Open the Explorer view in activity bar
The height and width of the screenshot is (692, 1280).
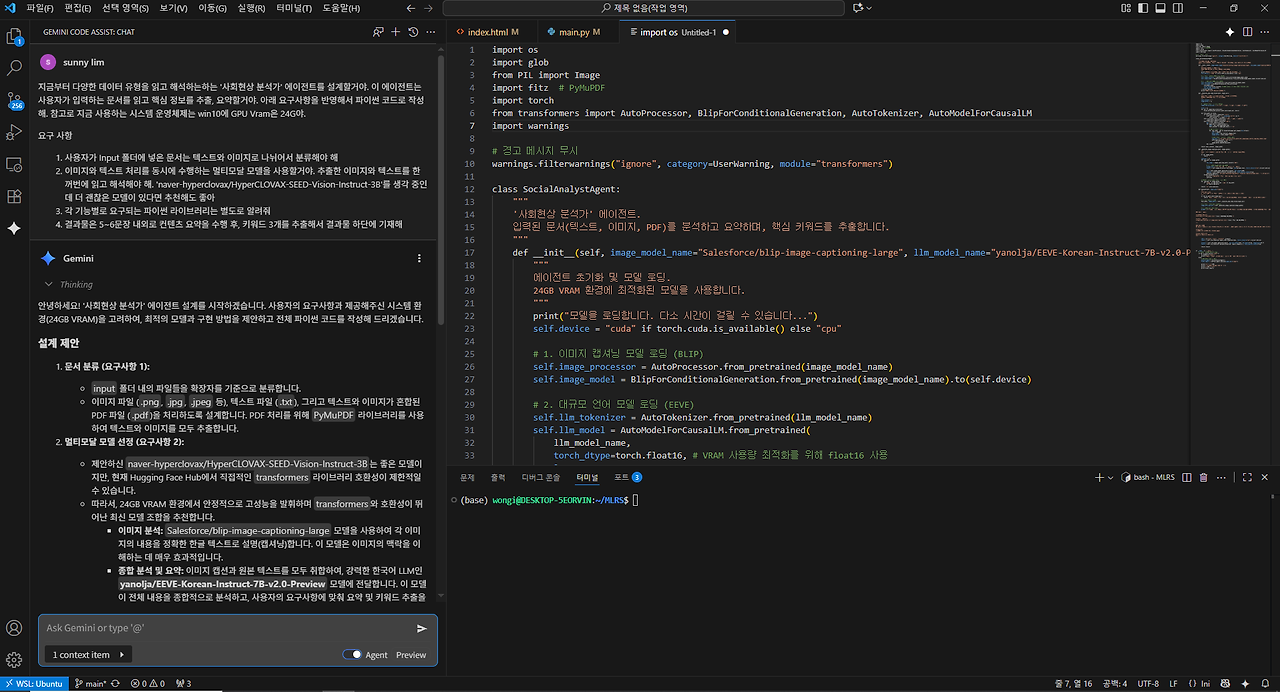(x=14, y=37)
